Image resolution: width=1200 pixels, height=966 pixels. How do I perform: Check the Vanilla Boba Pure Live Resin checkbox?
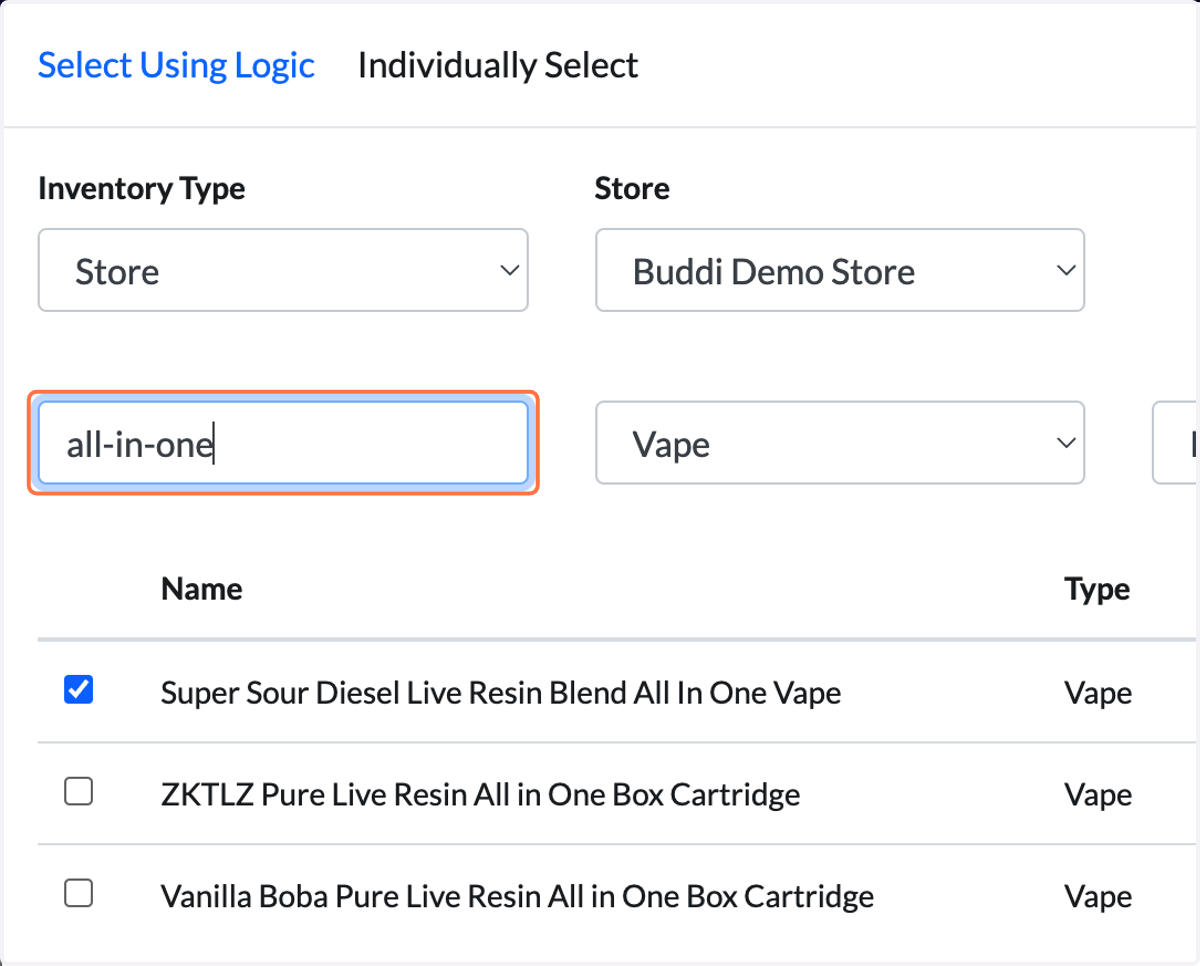click(78, 893)
